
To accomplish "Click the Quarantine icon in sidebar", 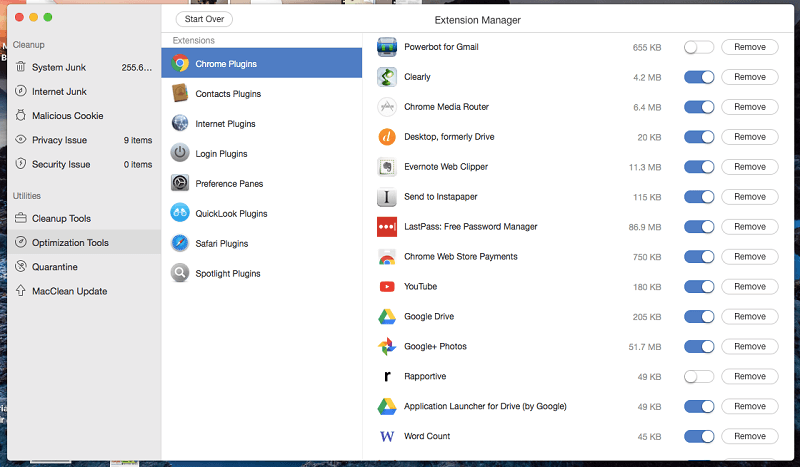I will pos(20,266).
